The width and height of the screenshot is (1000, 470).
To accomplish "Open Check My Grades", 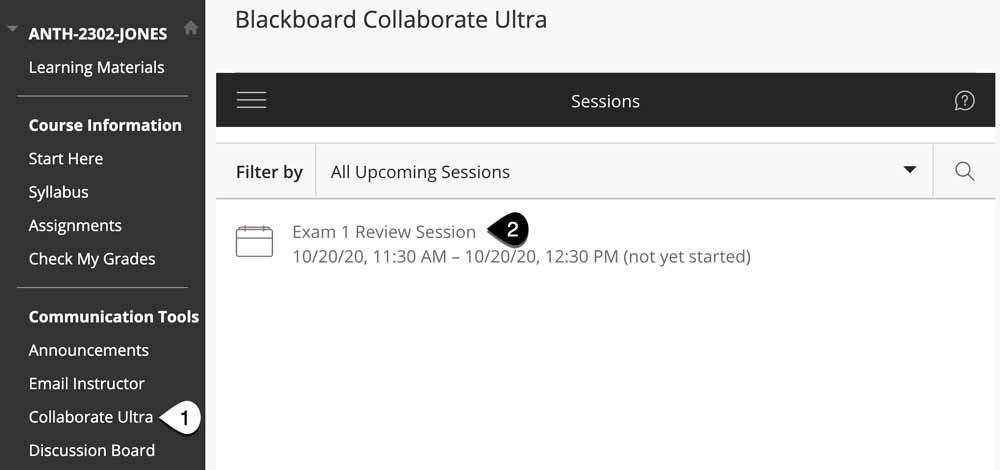I will point(92,259).
